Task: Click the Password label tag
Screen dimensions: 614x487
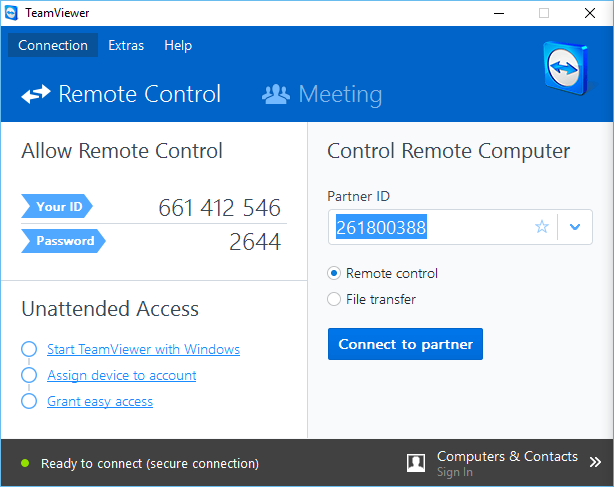Action: pyautogui.click(x=63, y=241)
